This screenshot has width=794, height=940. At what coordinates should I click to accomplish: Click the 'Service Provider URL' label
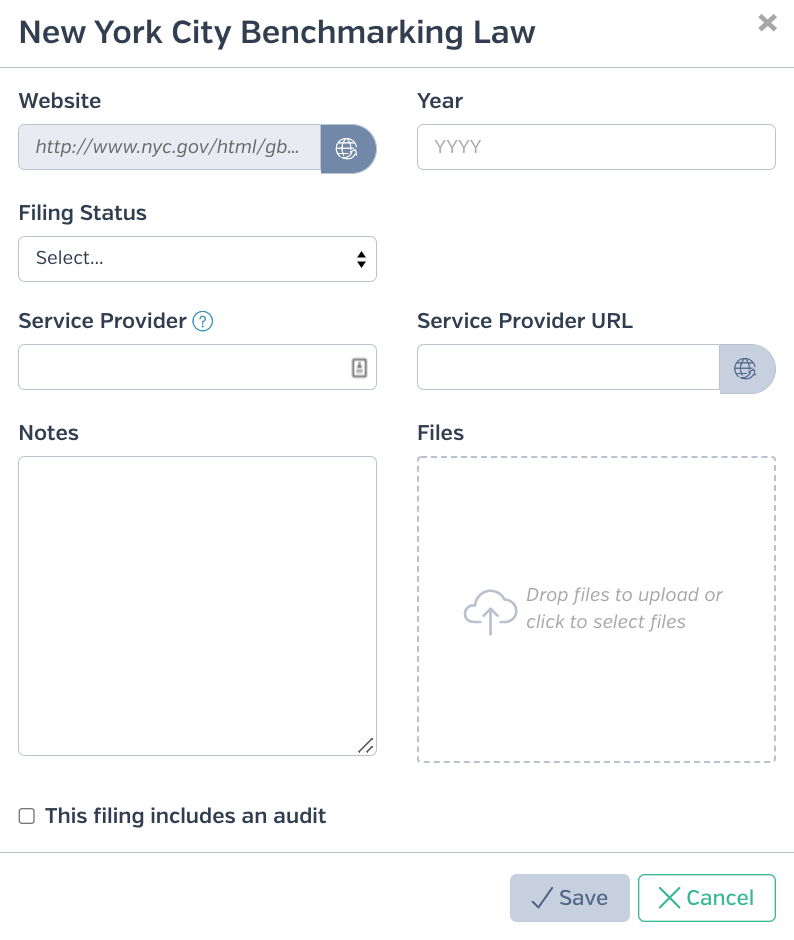point(525,321)
